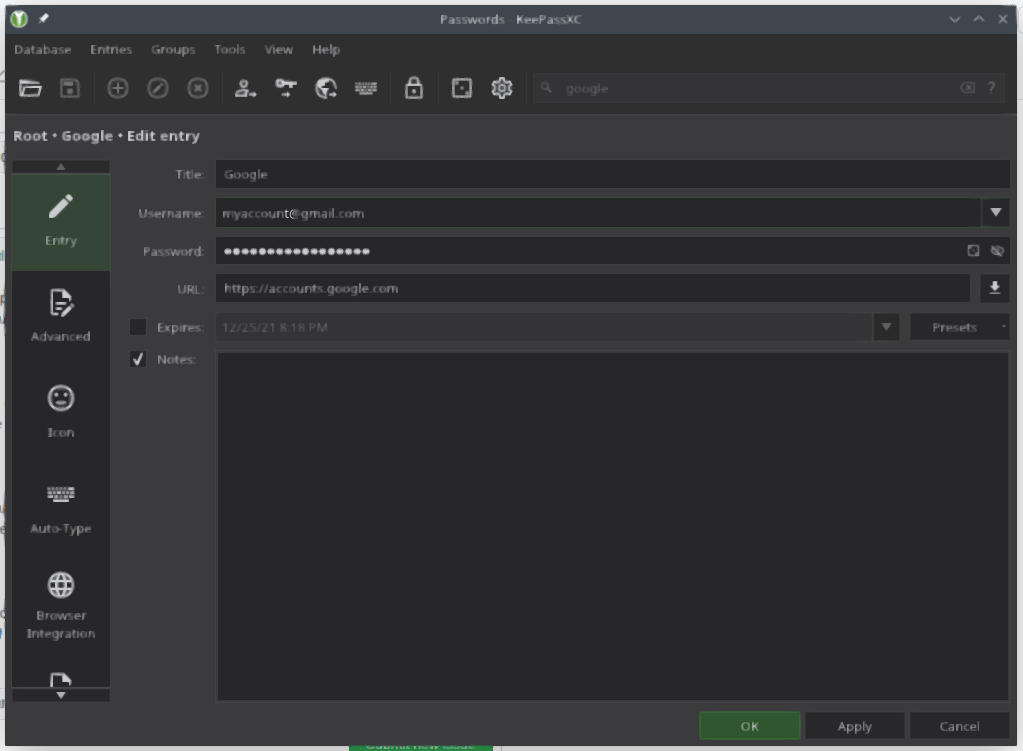Open the View menu
The width and height of the screenshot is (1023, 751).
279,50
